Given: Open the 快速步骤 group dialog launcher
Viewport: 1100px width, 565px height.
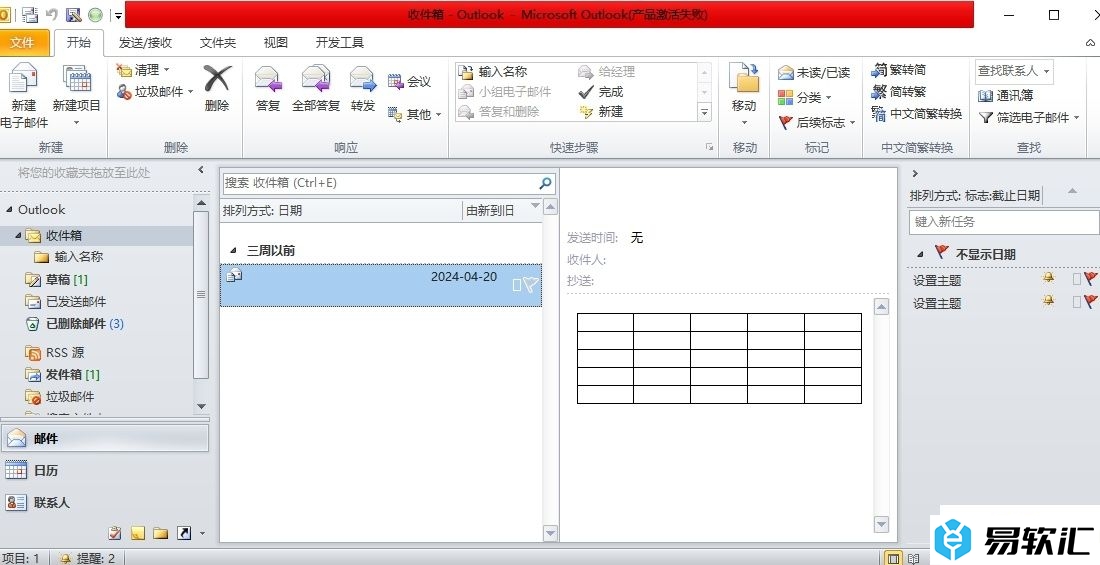Looking at the screenshot, I should pos(709,147).
